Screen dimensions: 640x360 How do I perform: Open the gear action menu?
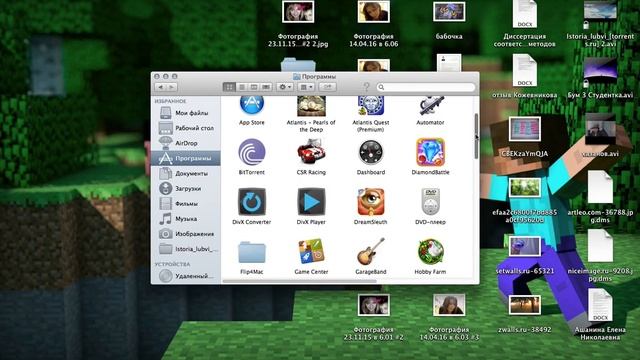[285, 87]
